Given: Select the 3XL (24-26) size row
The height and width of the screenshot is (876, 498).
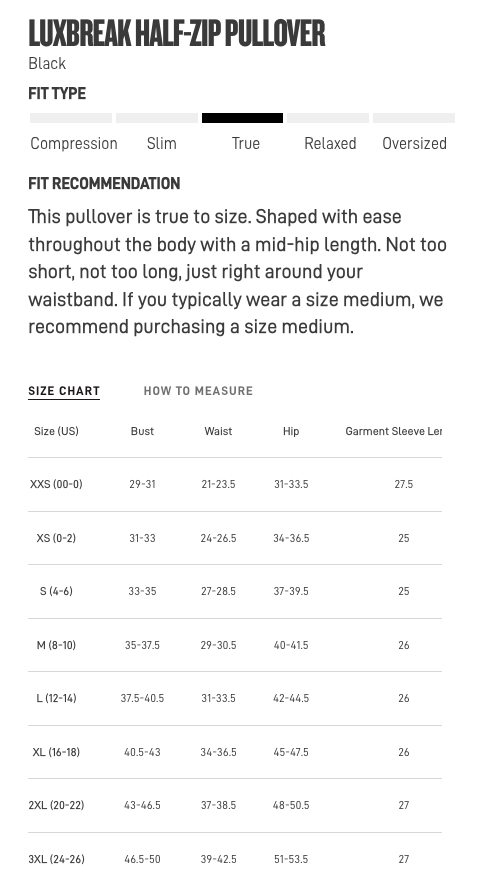Looking at the screenshot, I should 235,855.
